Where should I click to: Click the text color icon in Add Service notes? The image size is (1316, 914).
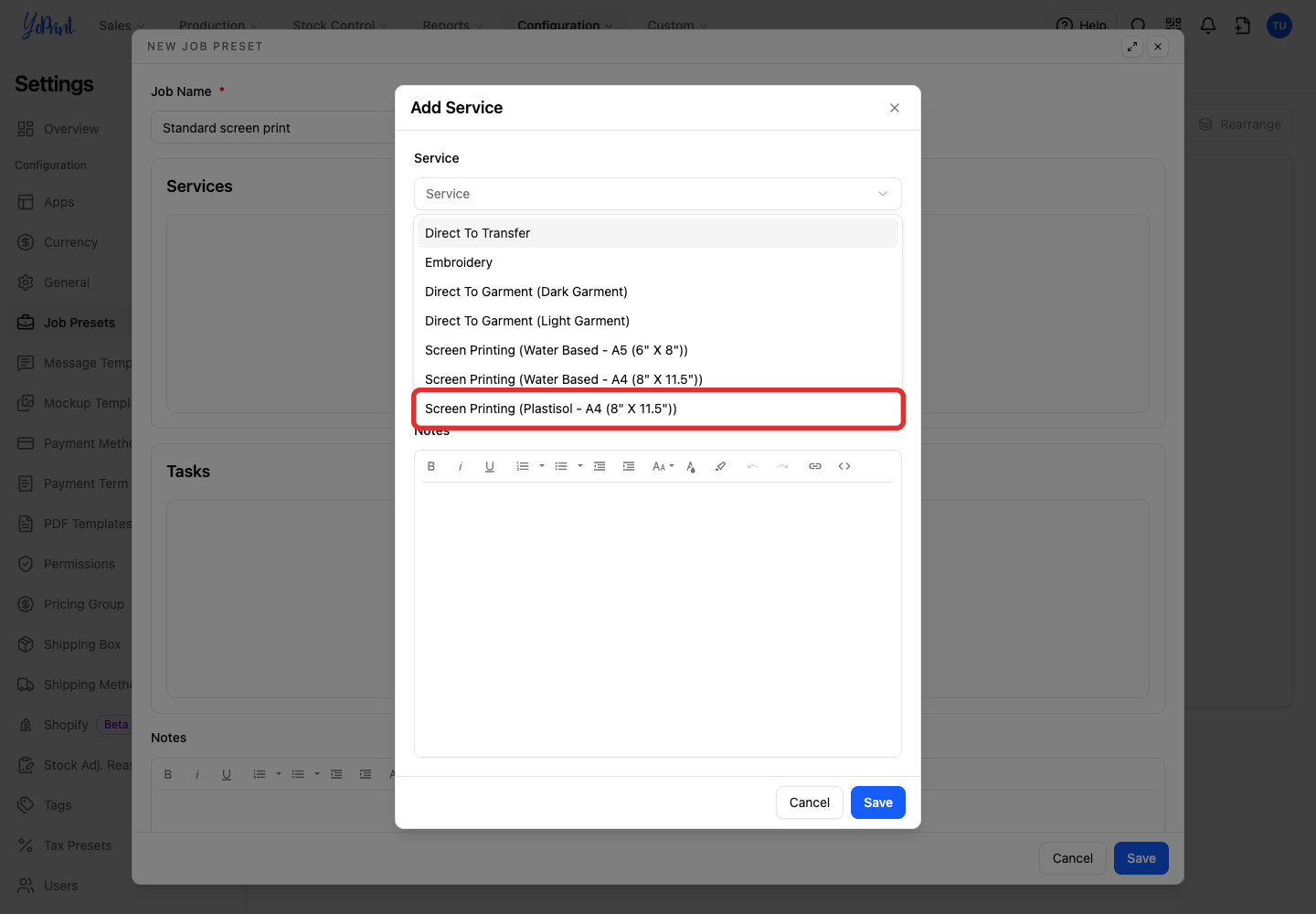(x=691, y=466)
